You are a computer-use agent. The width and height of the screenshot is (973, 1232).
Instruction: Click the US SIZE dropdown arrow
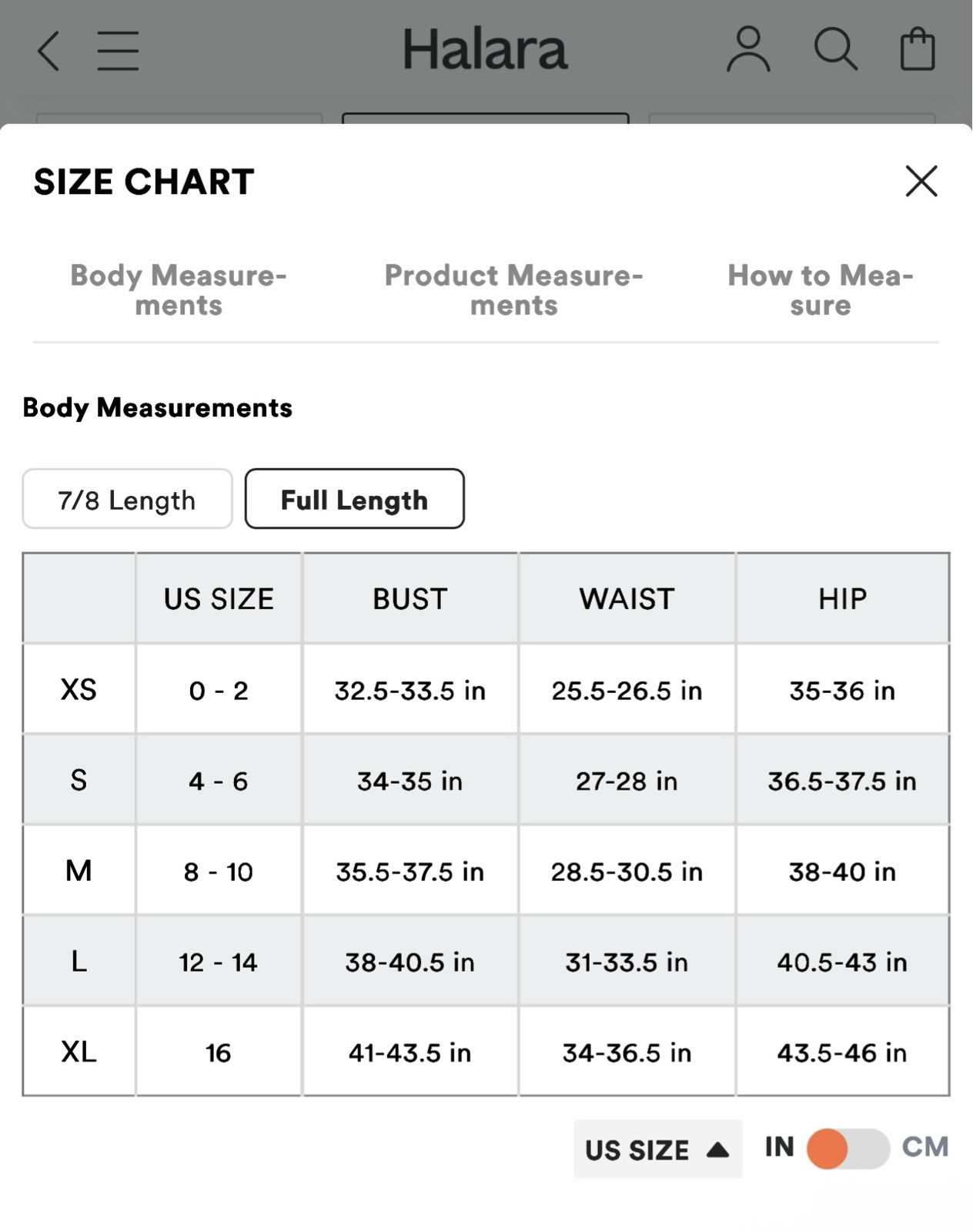pyautogui.click(x=717, y=1150)
